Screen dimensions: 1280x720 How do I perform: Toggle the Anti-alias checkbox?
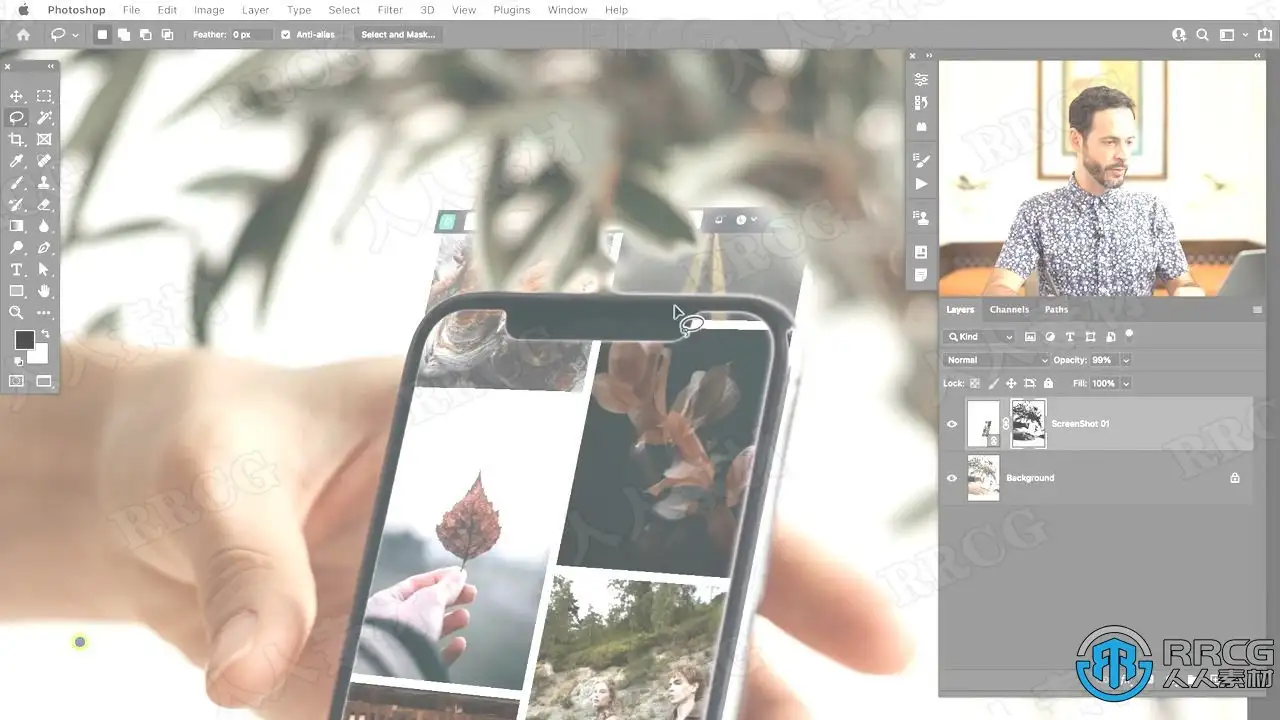[x=286, y=34]
